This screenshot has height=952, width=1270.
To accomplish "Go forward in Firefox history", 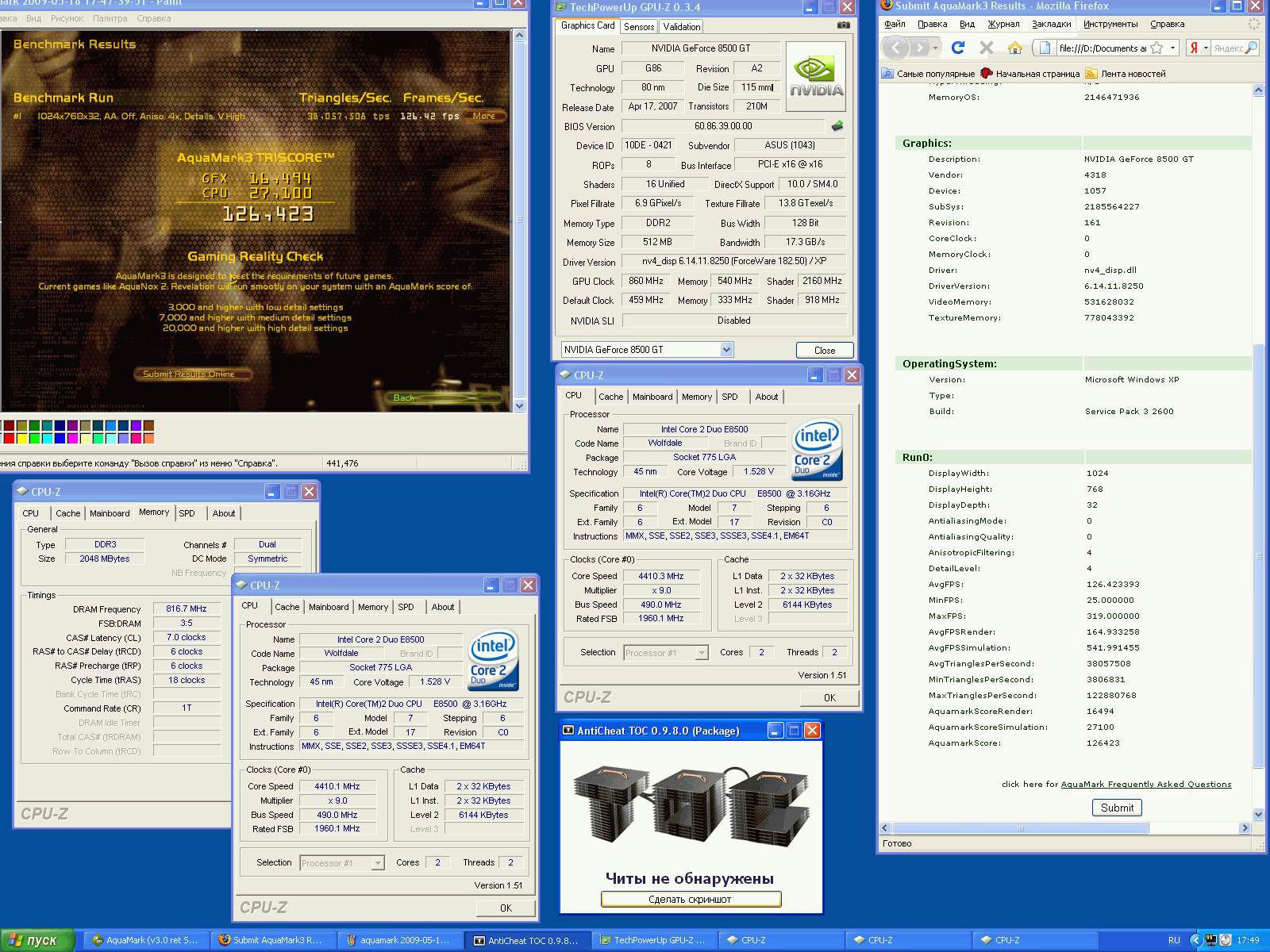I will tap(918, 48).
